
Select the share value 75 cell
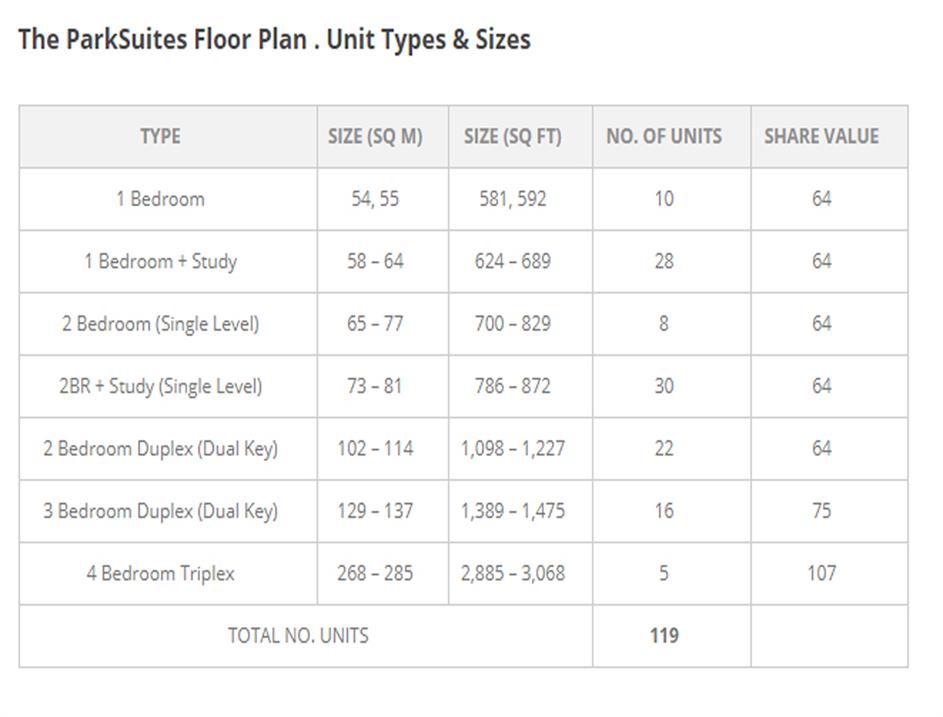(x=821, y=511)
